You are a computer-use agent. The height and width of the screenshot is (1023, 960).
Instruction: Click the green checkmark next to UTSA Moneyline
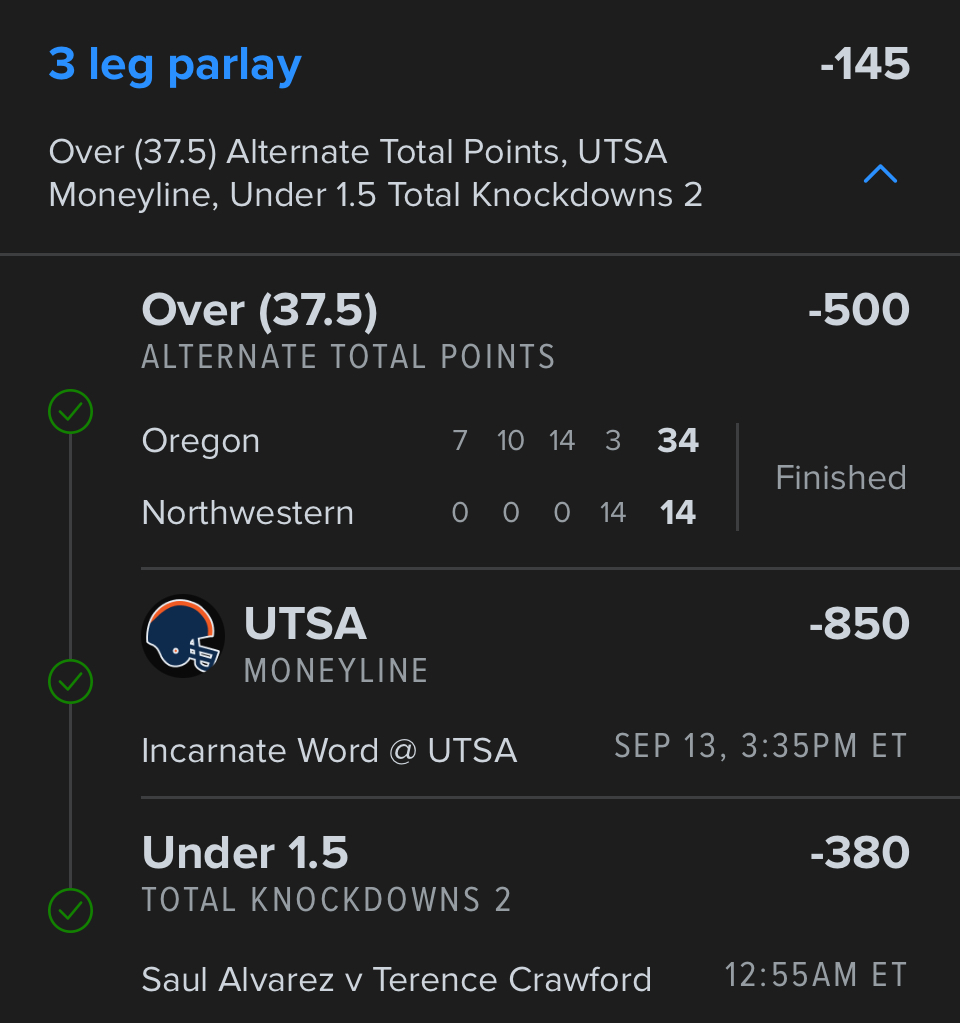(71, 682)
